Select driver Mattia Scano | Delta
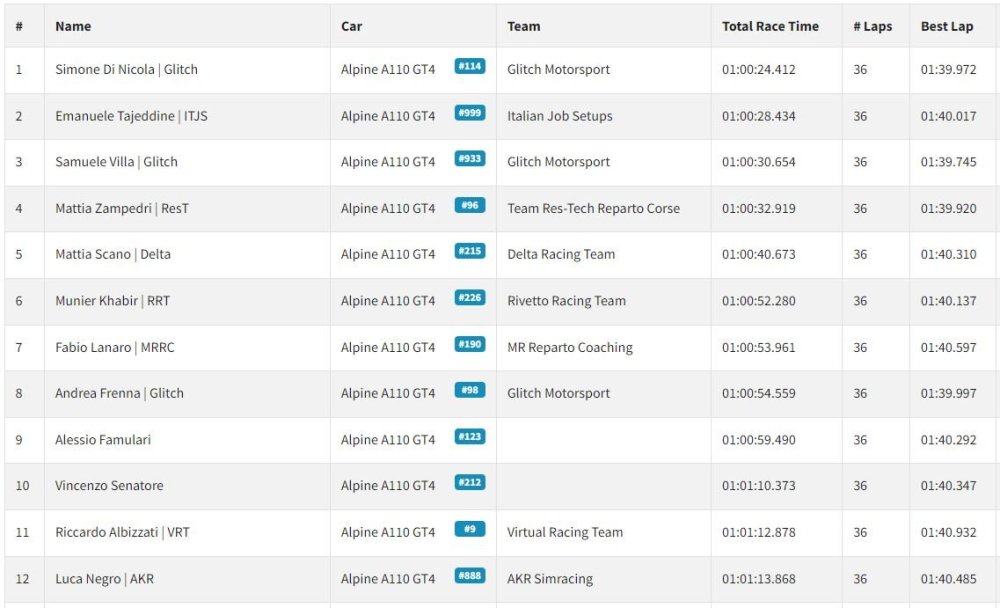 [113, 255]
